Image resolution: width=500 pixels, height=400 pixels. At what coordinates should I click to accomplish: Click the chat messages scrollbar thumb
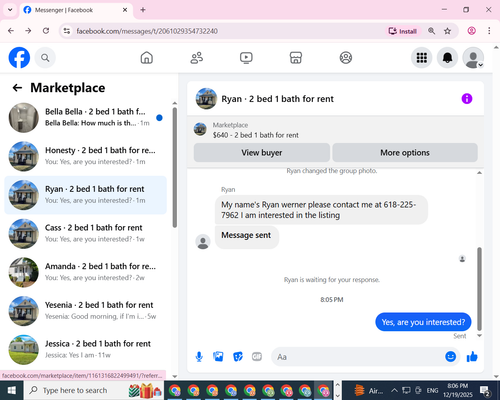[479, 288]
